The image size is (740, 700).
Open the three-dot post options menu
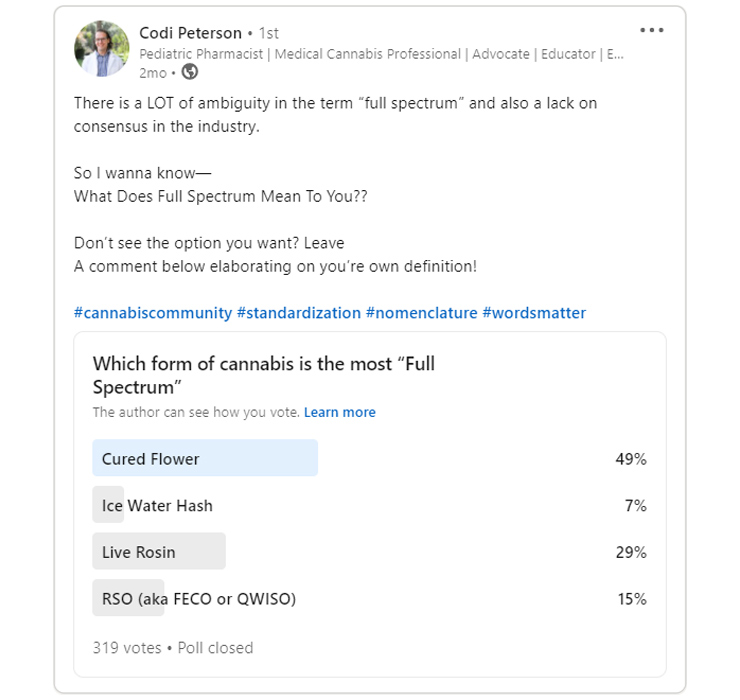652,31
